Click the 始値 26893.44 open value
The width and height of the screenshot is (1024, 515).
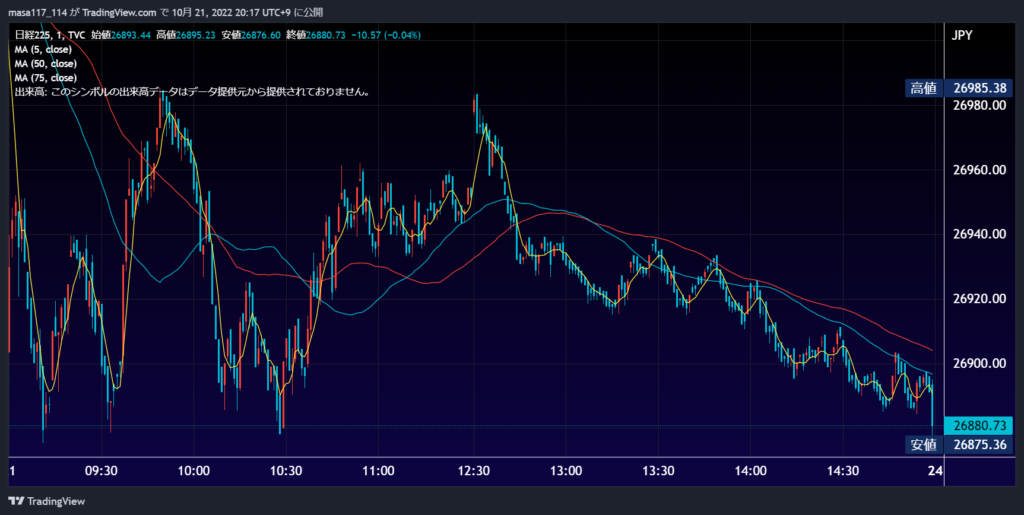point(120,35)
